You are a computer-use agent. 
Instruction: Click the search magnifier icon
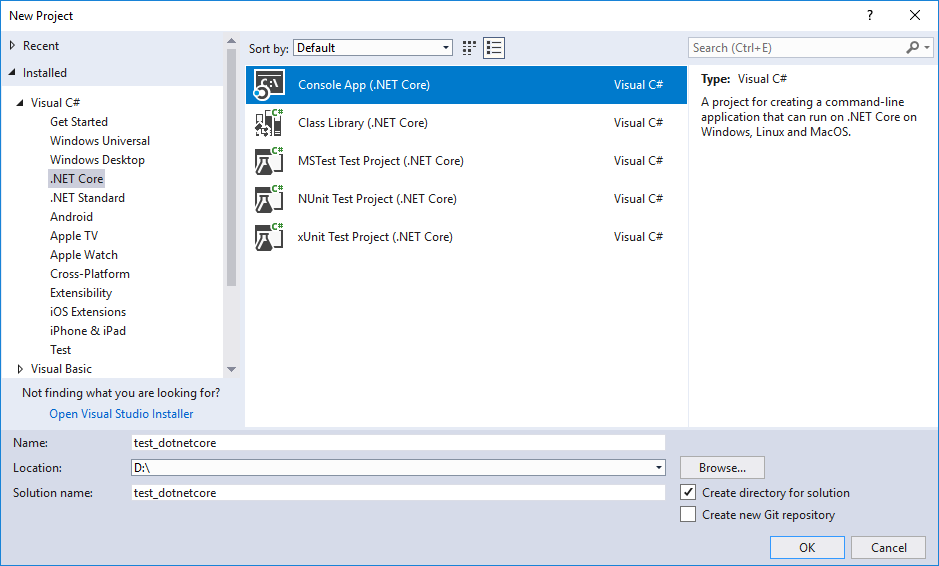point(912,48)
